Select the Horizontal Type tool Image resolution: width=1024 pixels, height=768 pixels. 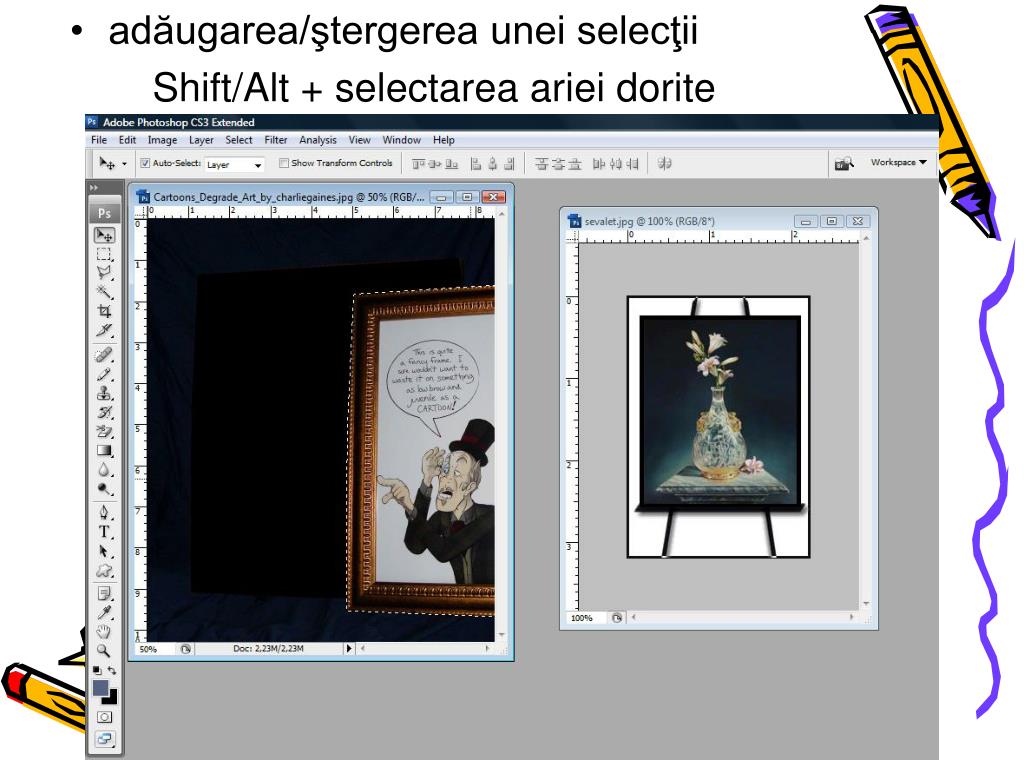pos(104,532)
